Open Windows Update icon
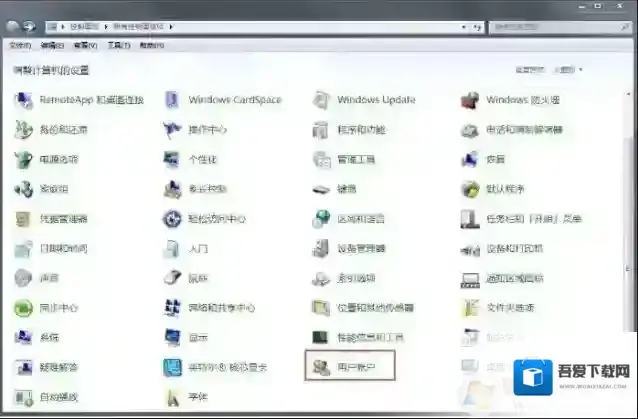The image size is (638, 419). click(321, 100)
